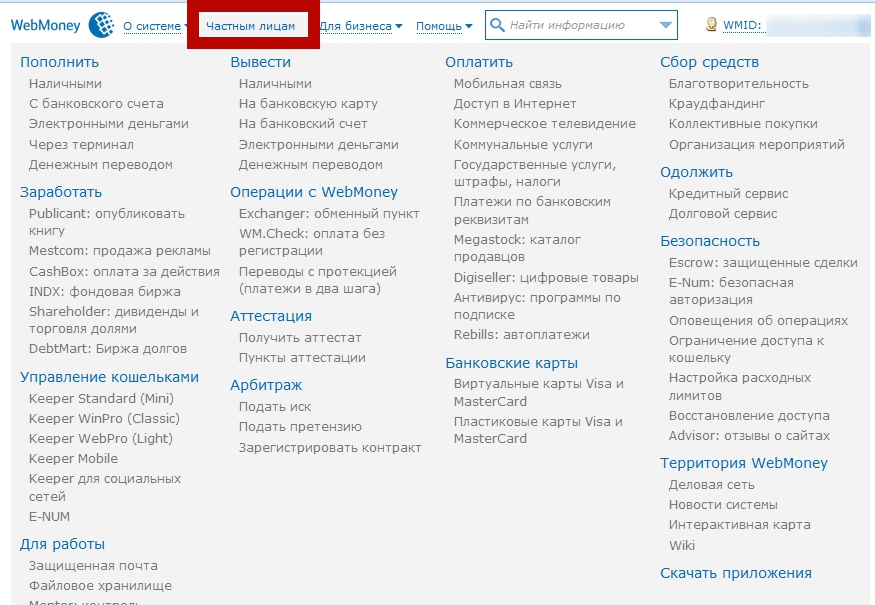The width and height of the screenshot is (875, 605).
Task: Select 'Keeper WebPro (Light)'
Action: tap(100, 439)
